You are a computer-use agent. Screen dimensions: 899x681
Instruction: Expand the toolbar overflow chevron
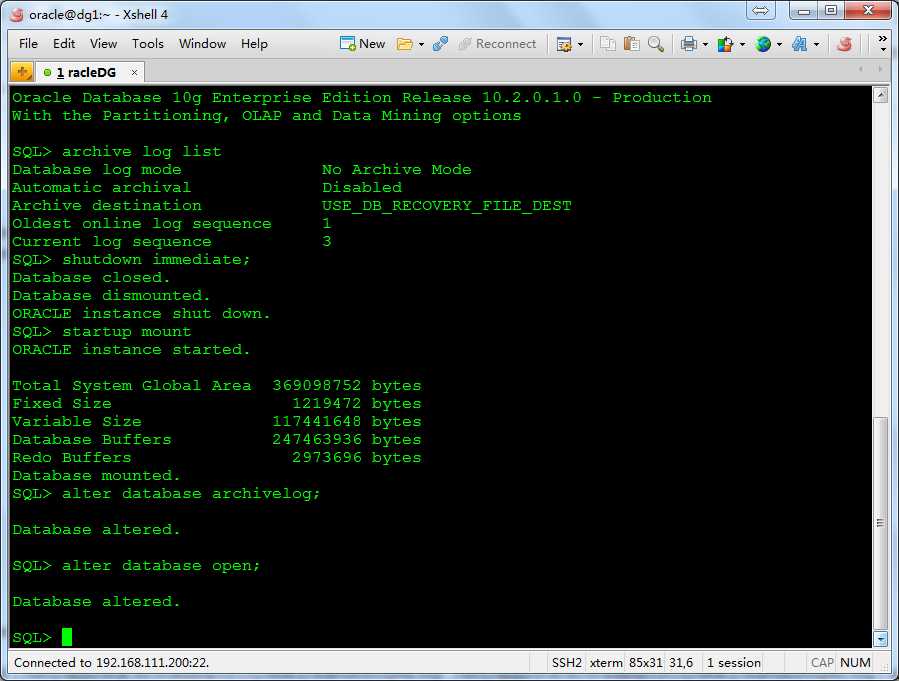pyautogui.click(x=883, y=43)
